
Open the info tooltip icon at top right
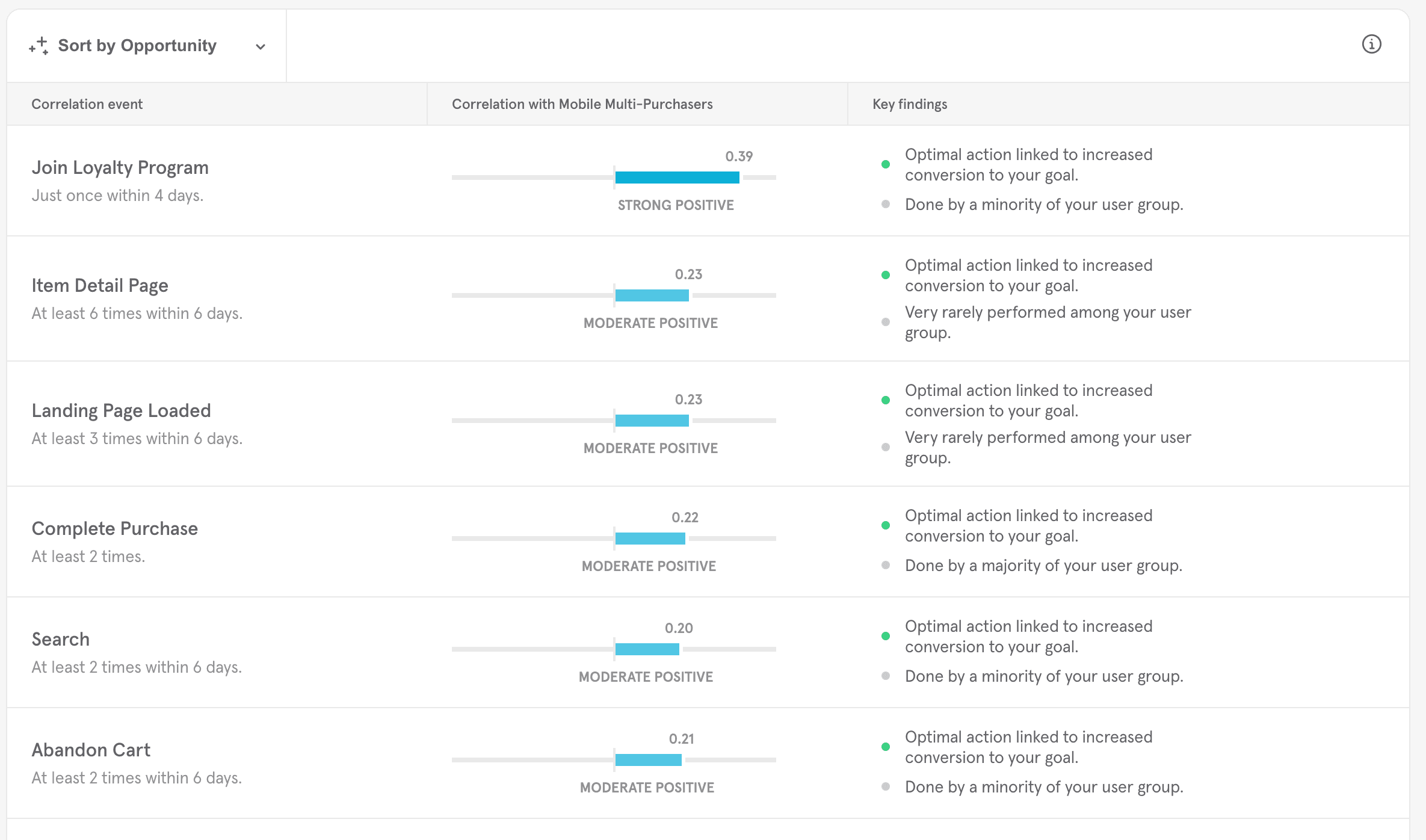[1371, 44]
